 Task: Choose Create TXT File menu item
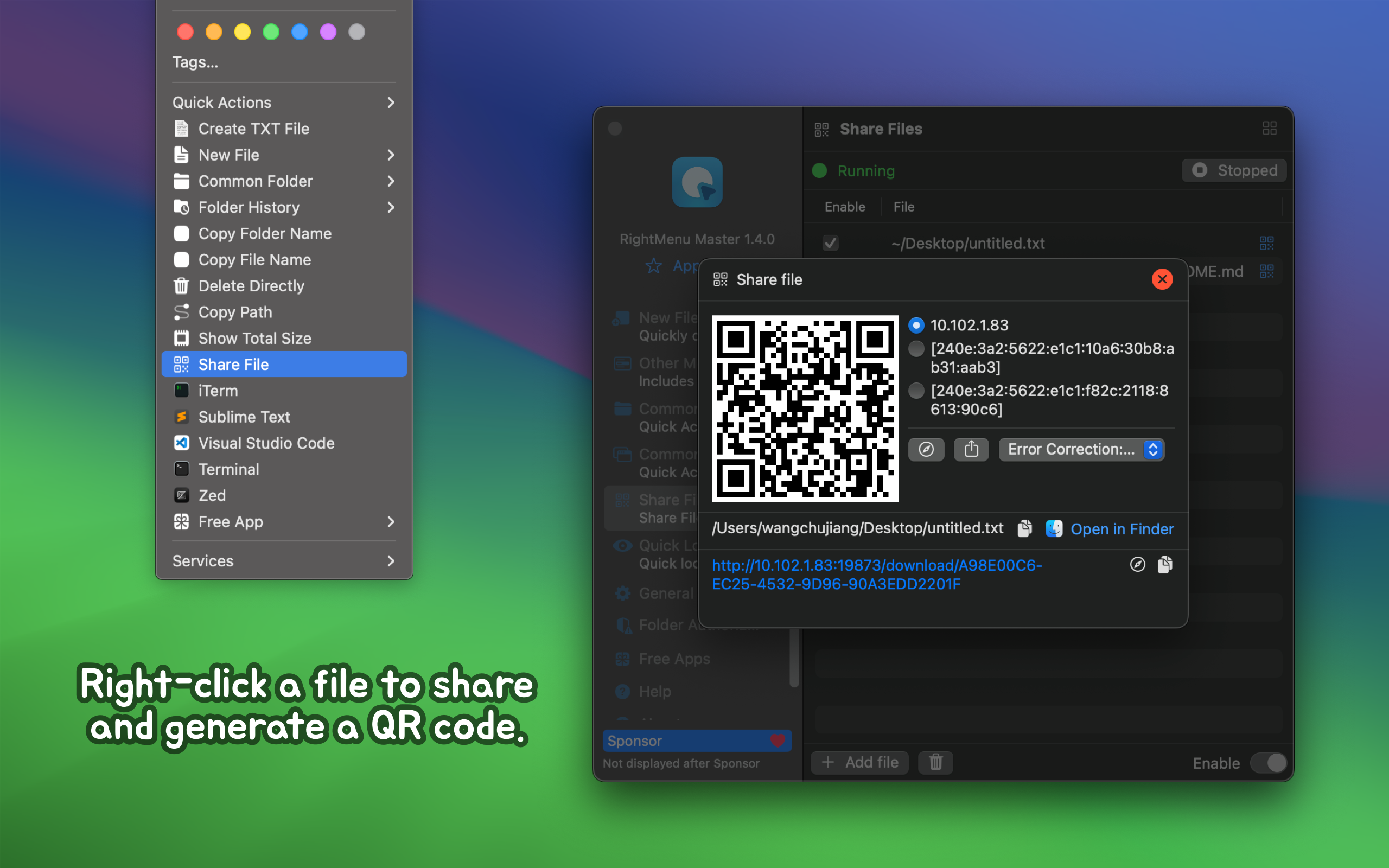(x=284, y=129)
